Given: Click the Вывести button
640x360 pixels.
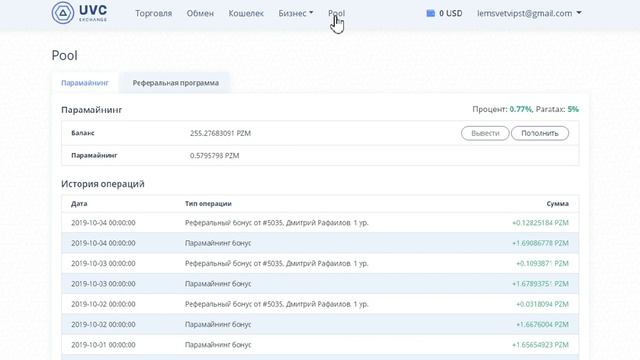Looking at the screenshot, I should [x=485, y=133].
